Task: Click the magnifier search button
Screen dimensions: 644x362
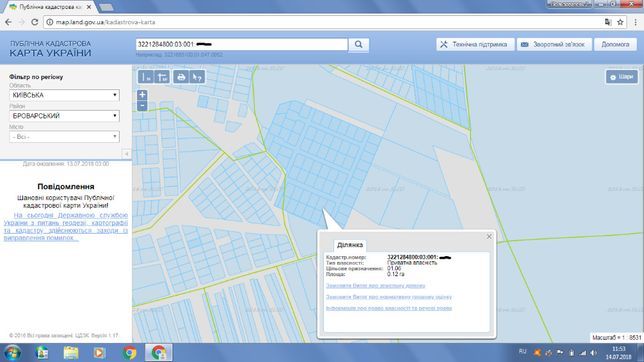Action: 359,44
